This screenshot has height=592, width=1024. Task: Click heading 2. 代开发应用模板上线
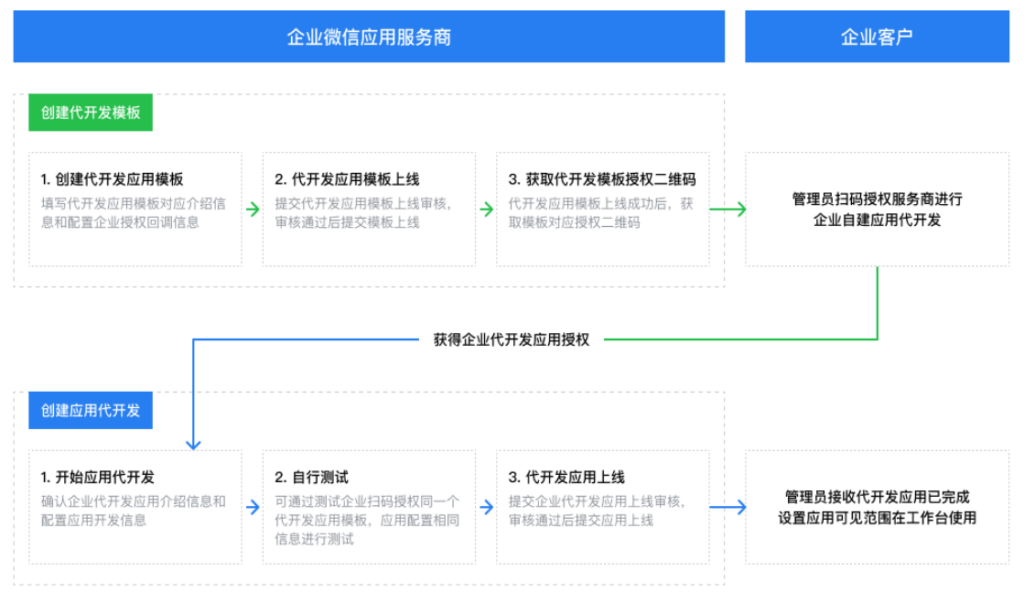point(347,179)
